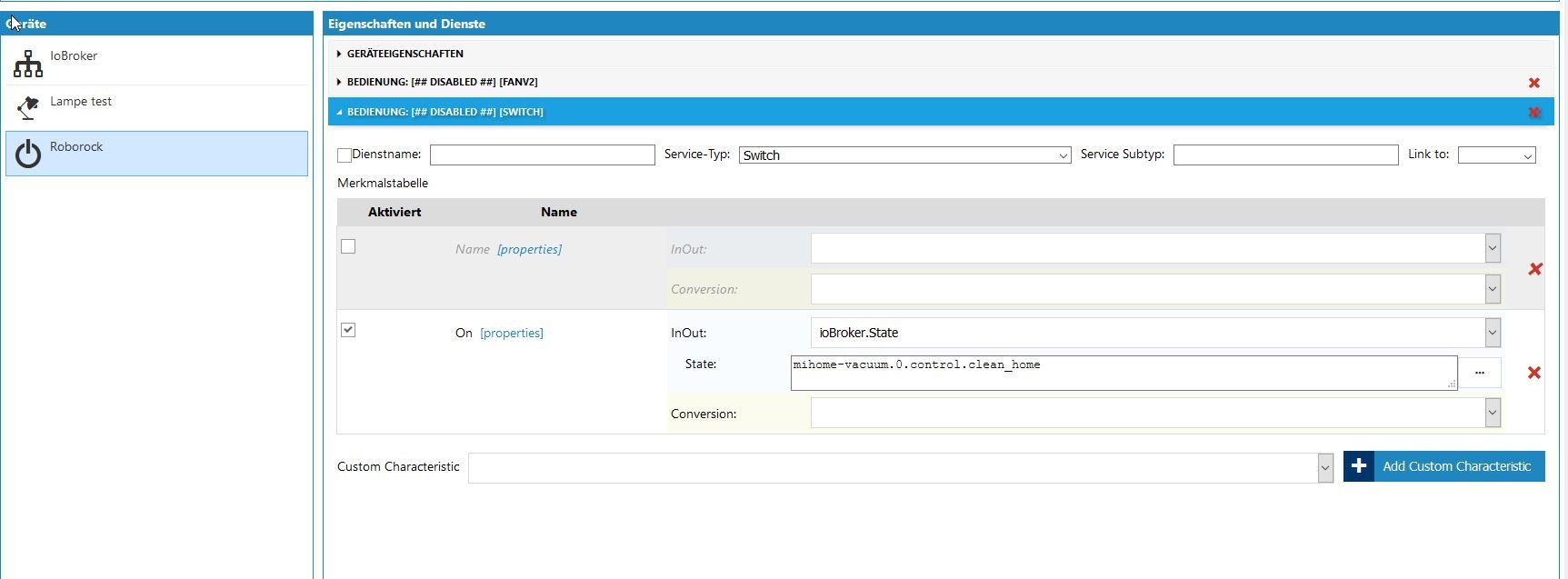Remove the Name characteristic row
Screen dimensions: 1568x579
[1535, 269]
